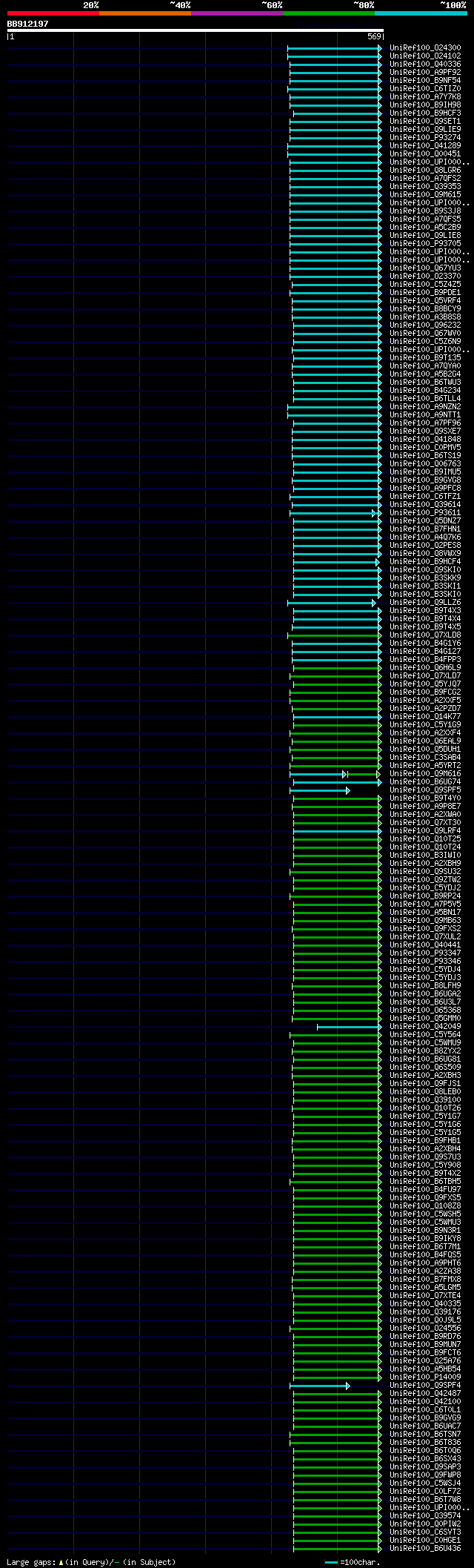Select hit UniRef100_B8LFH9
This screenshot has height=1568, width=474.
click(x=425, y=986)
